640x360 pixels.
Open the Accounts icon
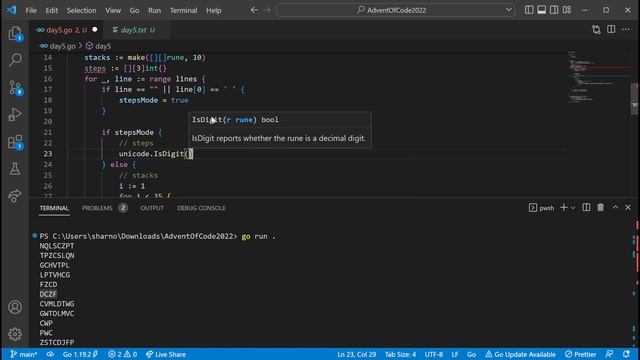coord(15,307)
